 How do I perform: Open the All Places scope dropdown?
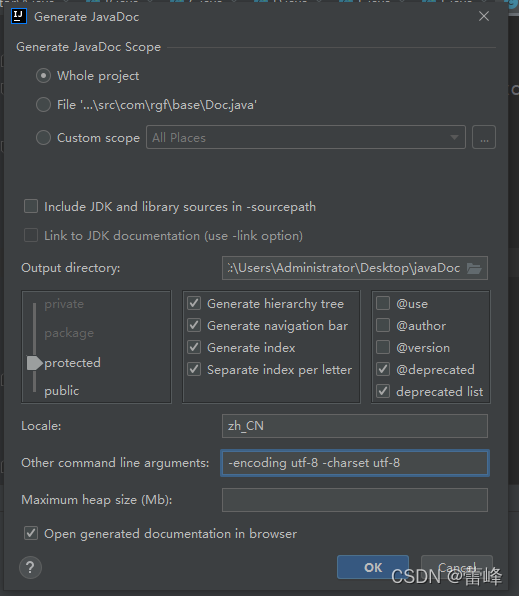click(306, 137)
